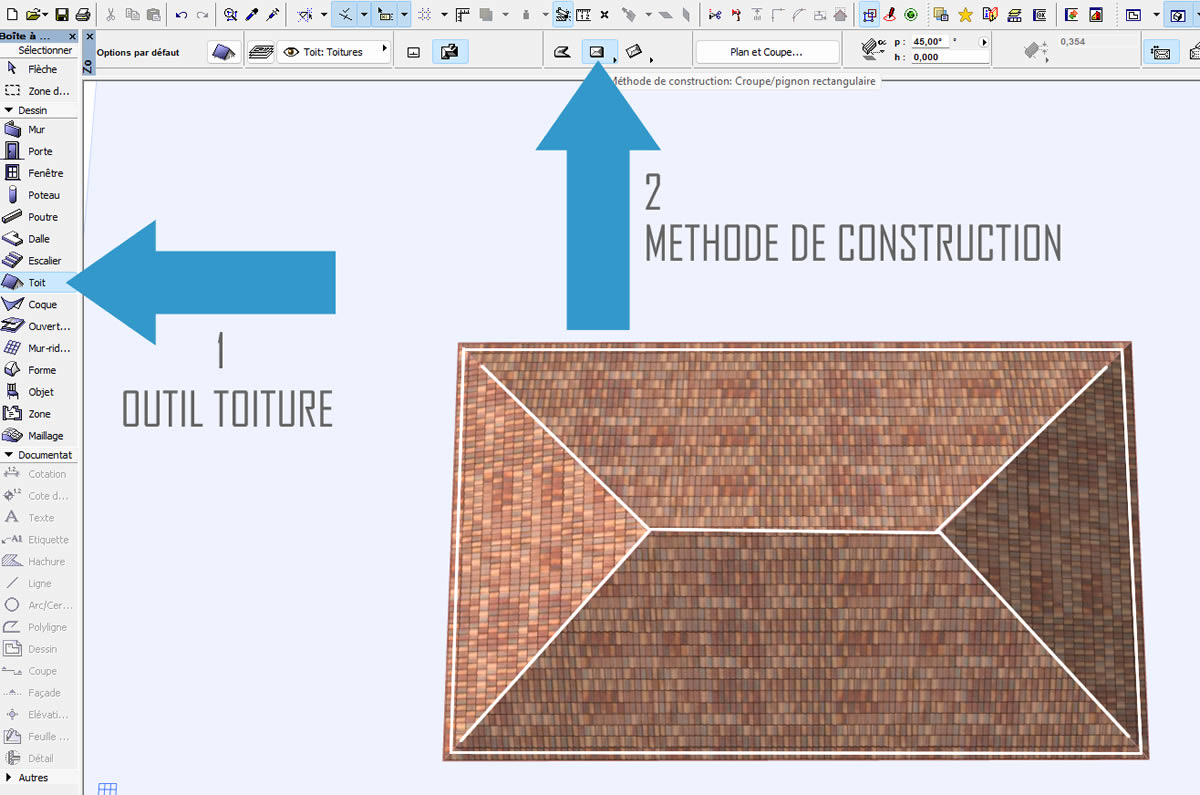The image size is (1200, 795).
Task: Toggle the highlighted geometry method button
Action: [449, 52]
